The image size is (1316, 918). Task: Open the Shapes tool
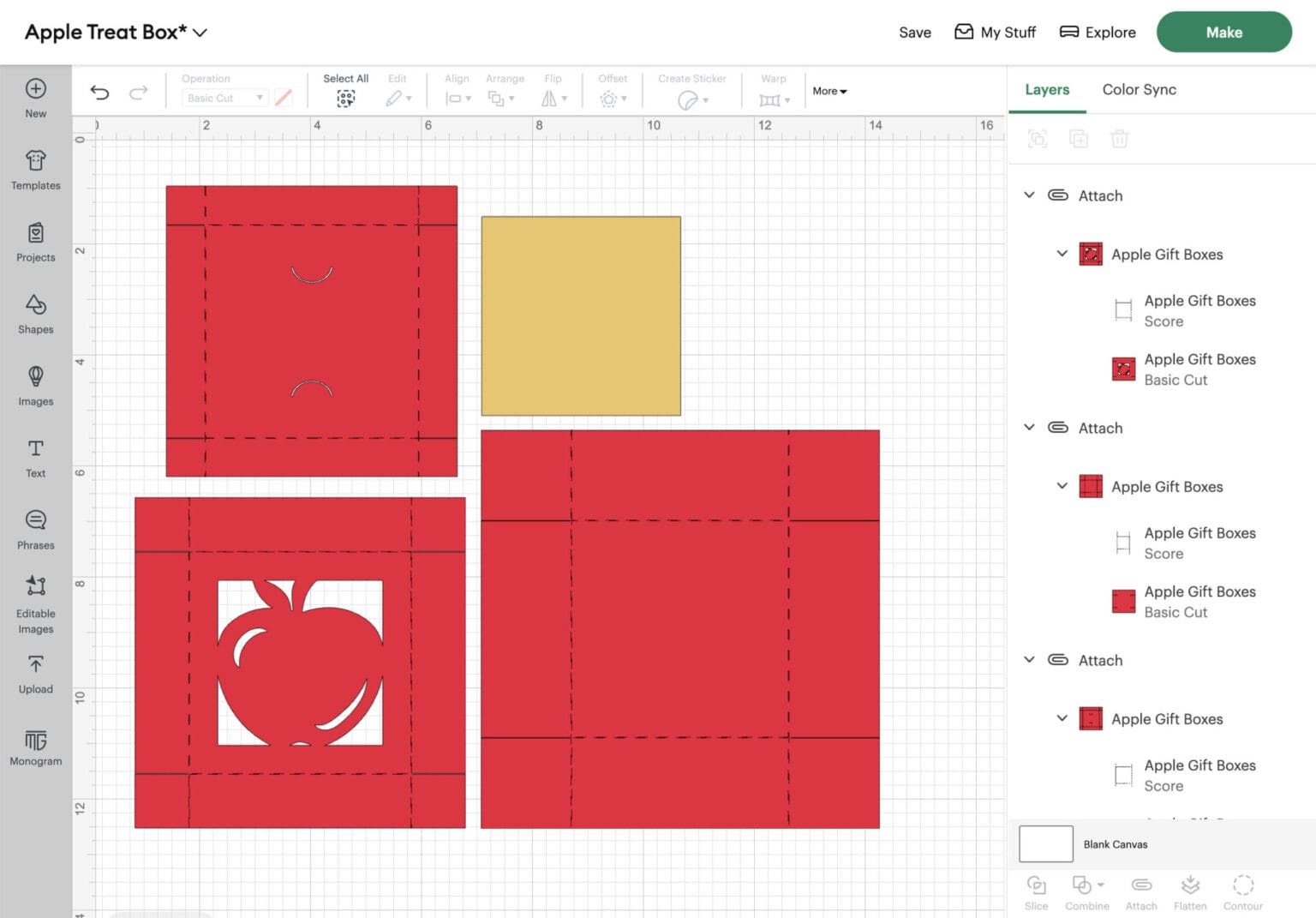(35, 314)
